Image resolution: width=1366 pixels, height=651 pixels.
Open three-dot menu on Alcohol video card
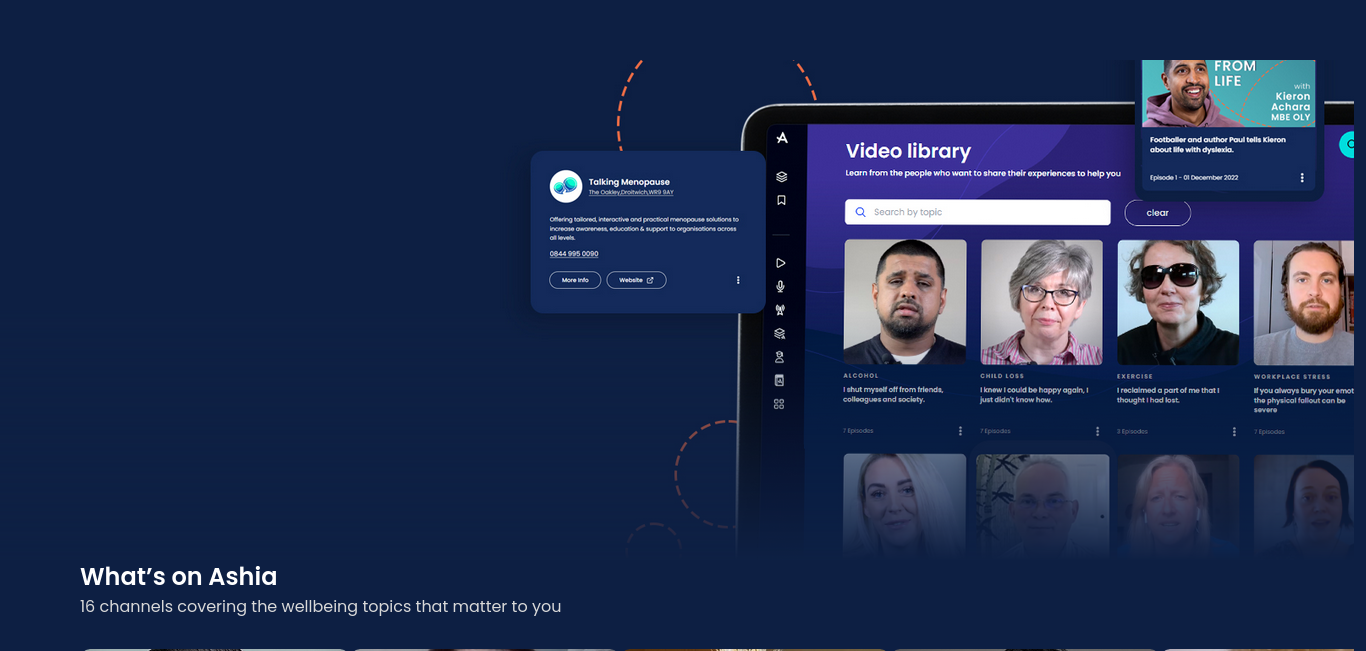point(961,431)
